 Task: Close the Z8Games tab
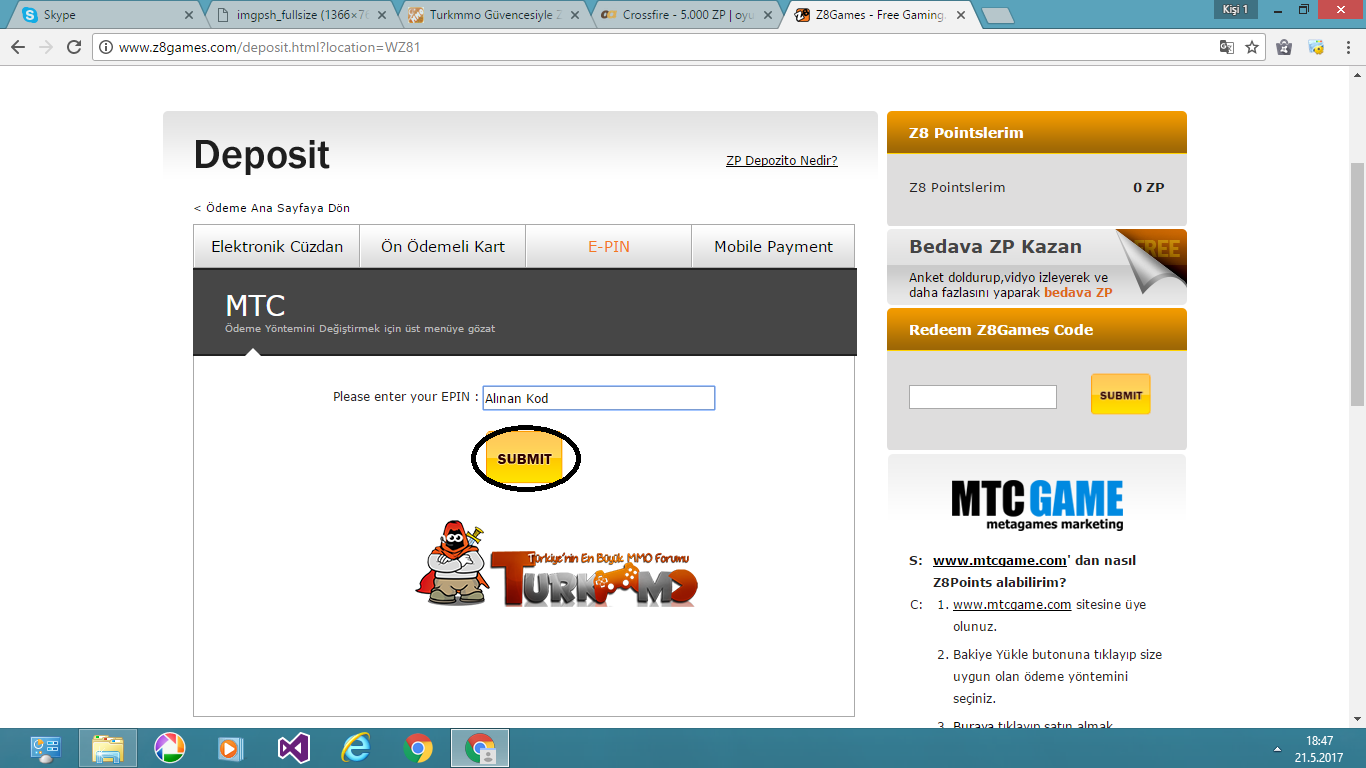960,15
